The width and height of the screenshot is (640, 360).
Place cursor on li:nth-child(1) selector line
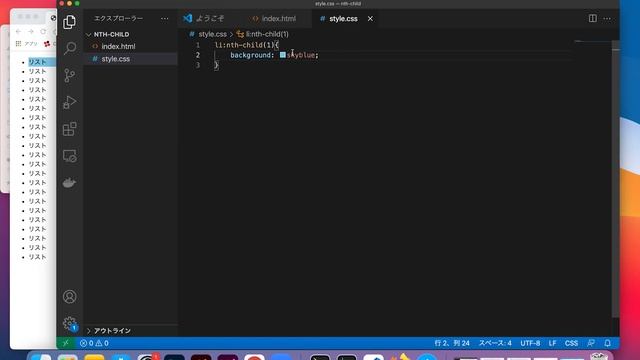coord(247,45)
